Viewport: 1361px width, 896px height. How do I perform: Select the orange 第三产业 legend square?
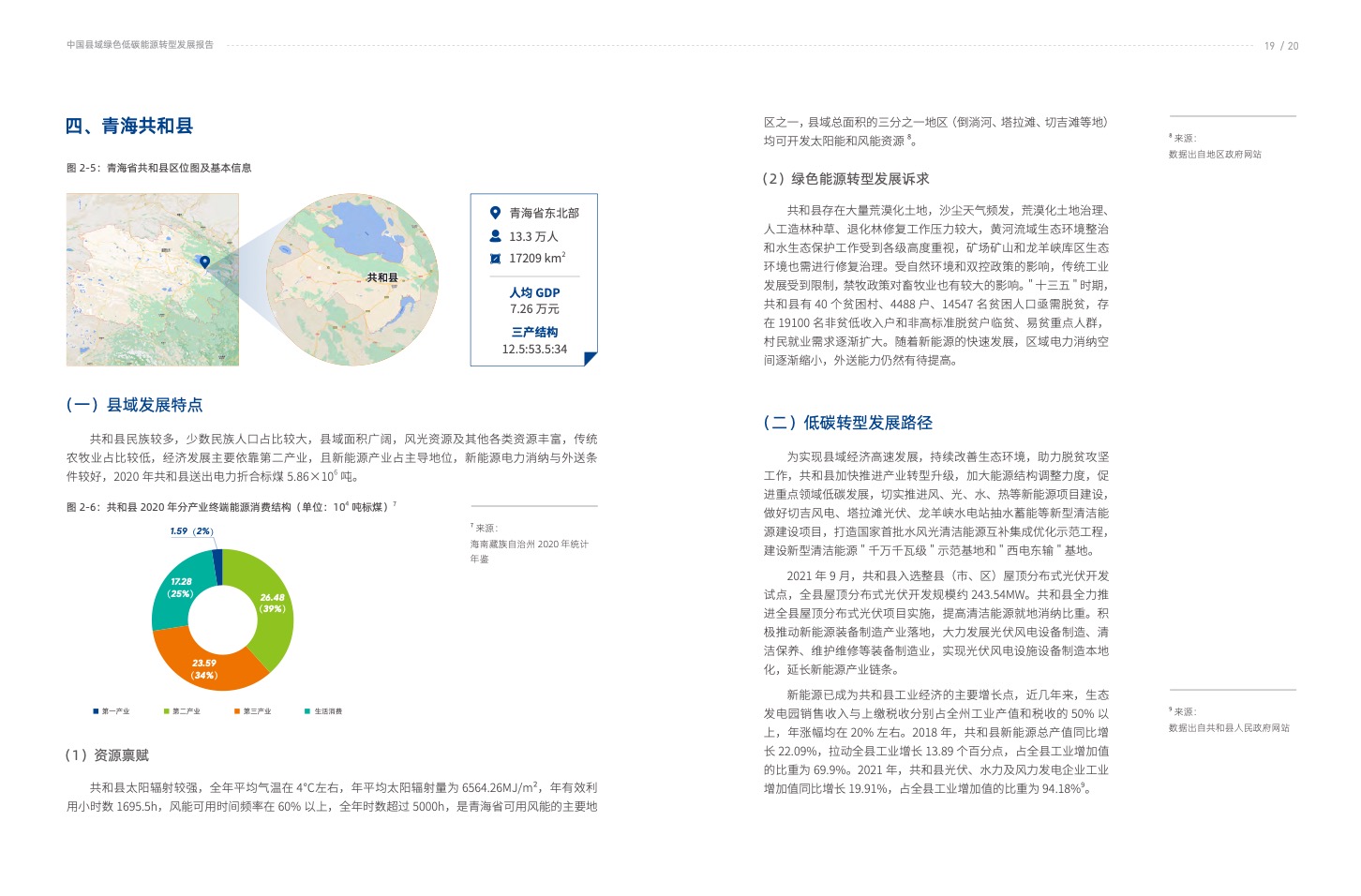pyautogui.click(x=237, y=711)
